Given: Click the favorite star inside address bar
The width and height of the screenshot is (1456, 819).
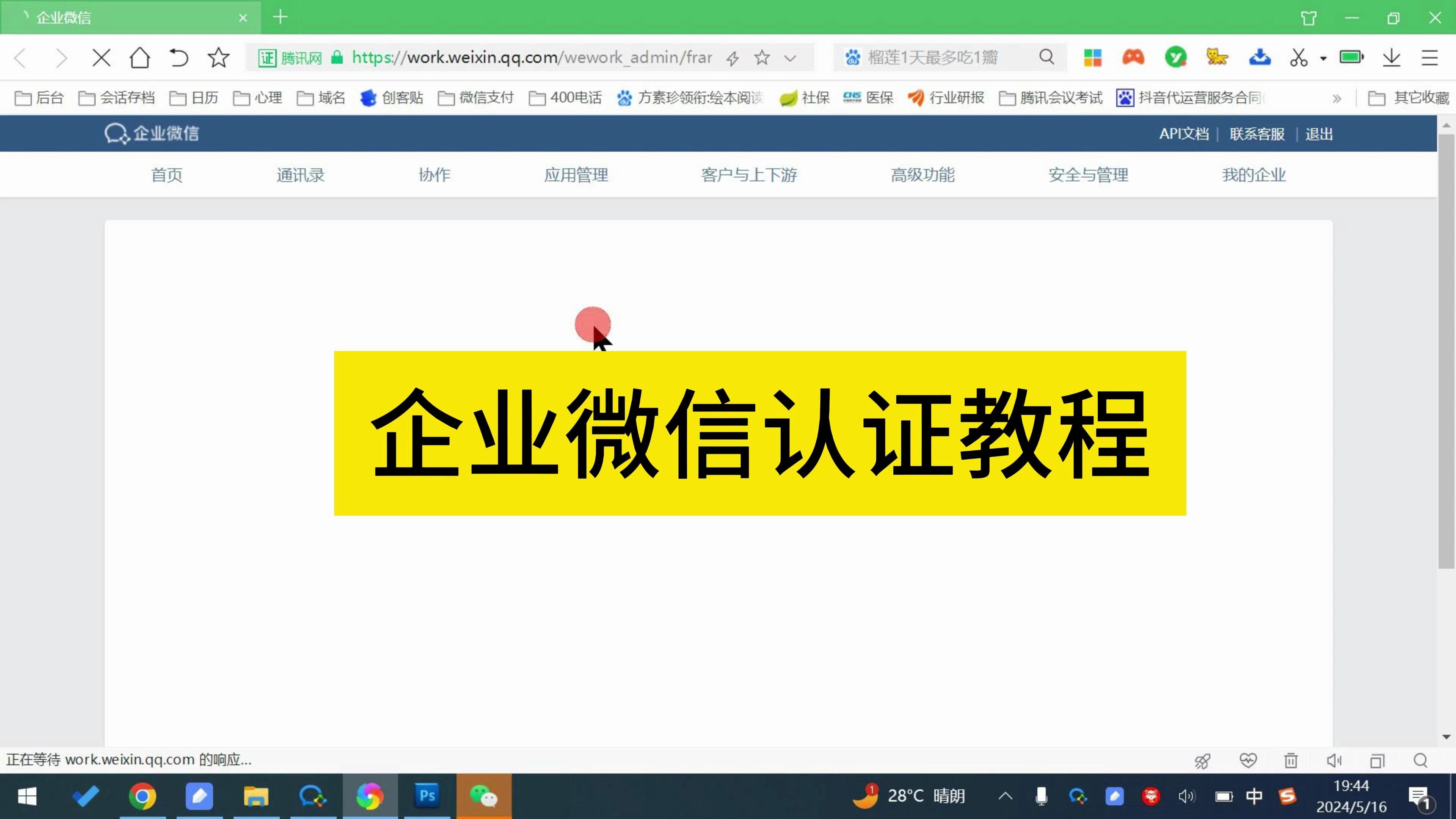Looking at the screenshot, I should click(762, 57).
